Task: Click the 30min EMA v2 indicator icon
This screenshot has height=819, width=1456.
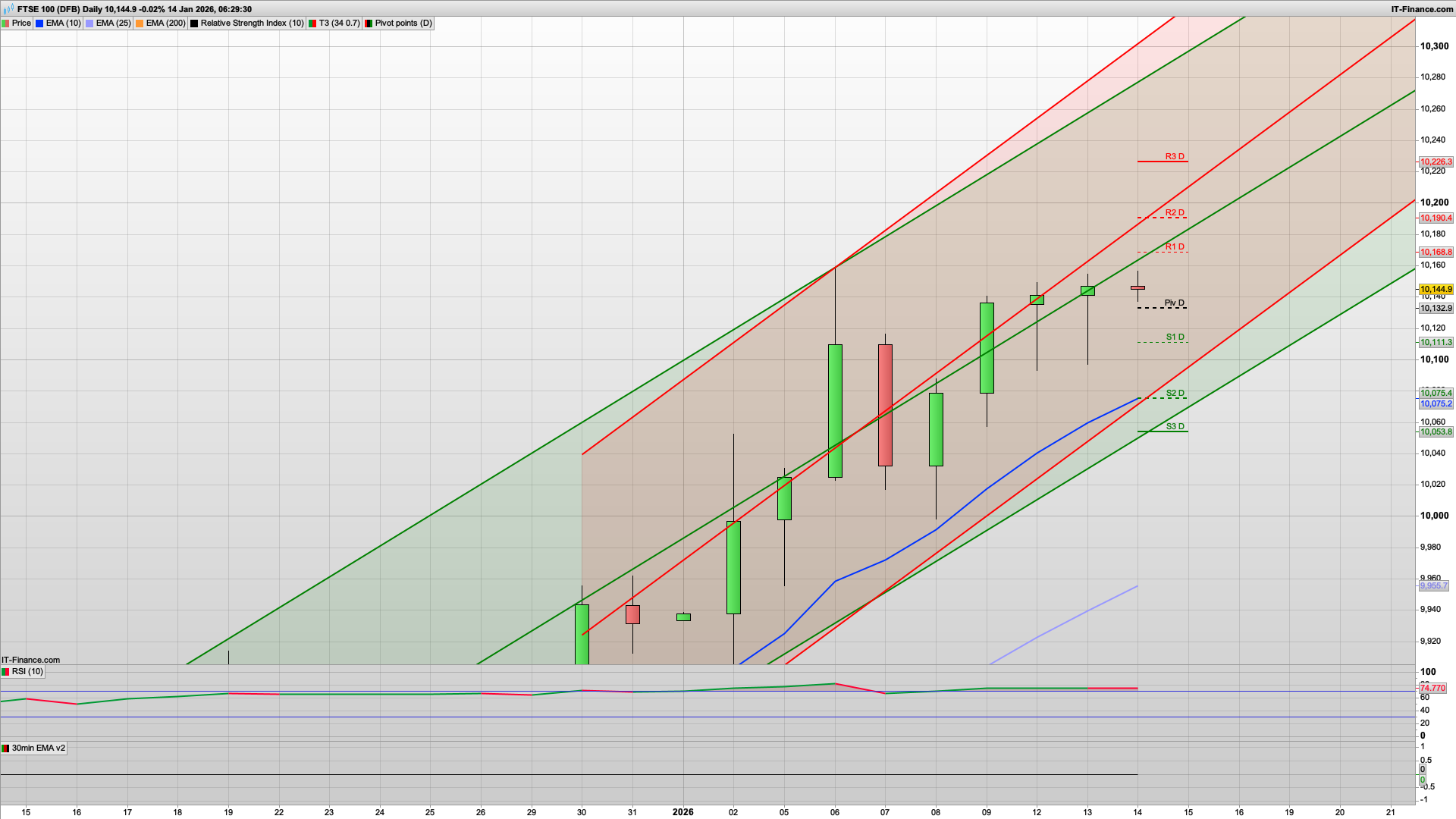Action: [6, 749]
